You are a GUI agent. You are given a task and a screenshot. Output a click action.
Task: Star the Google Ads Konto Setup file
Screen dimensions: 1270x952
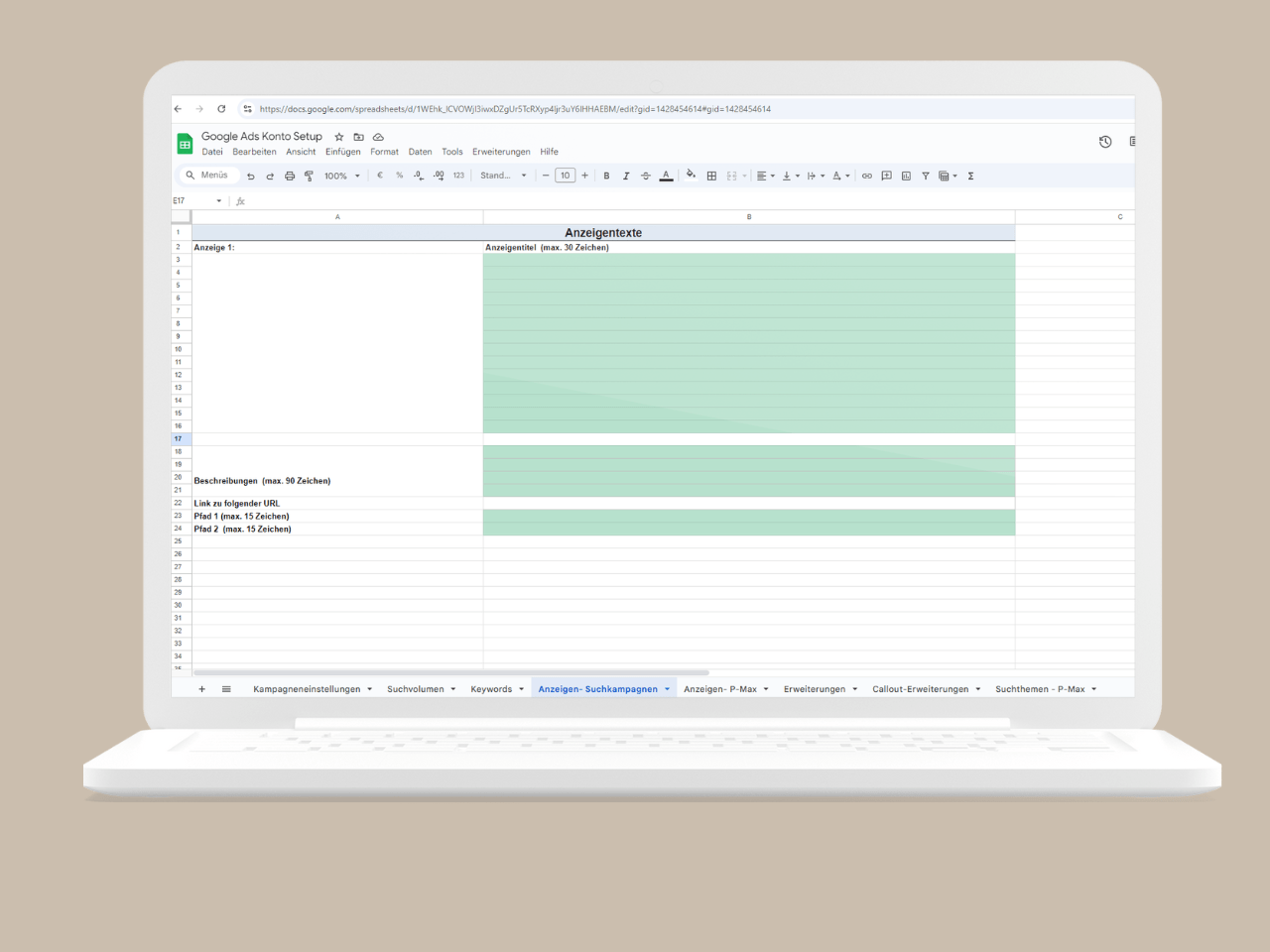pos(338,137)
